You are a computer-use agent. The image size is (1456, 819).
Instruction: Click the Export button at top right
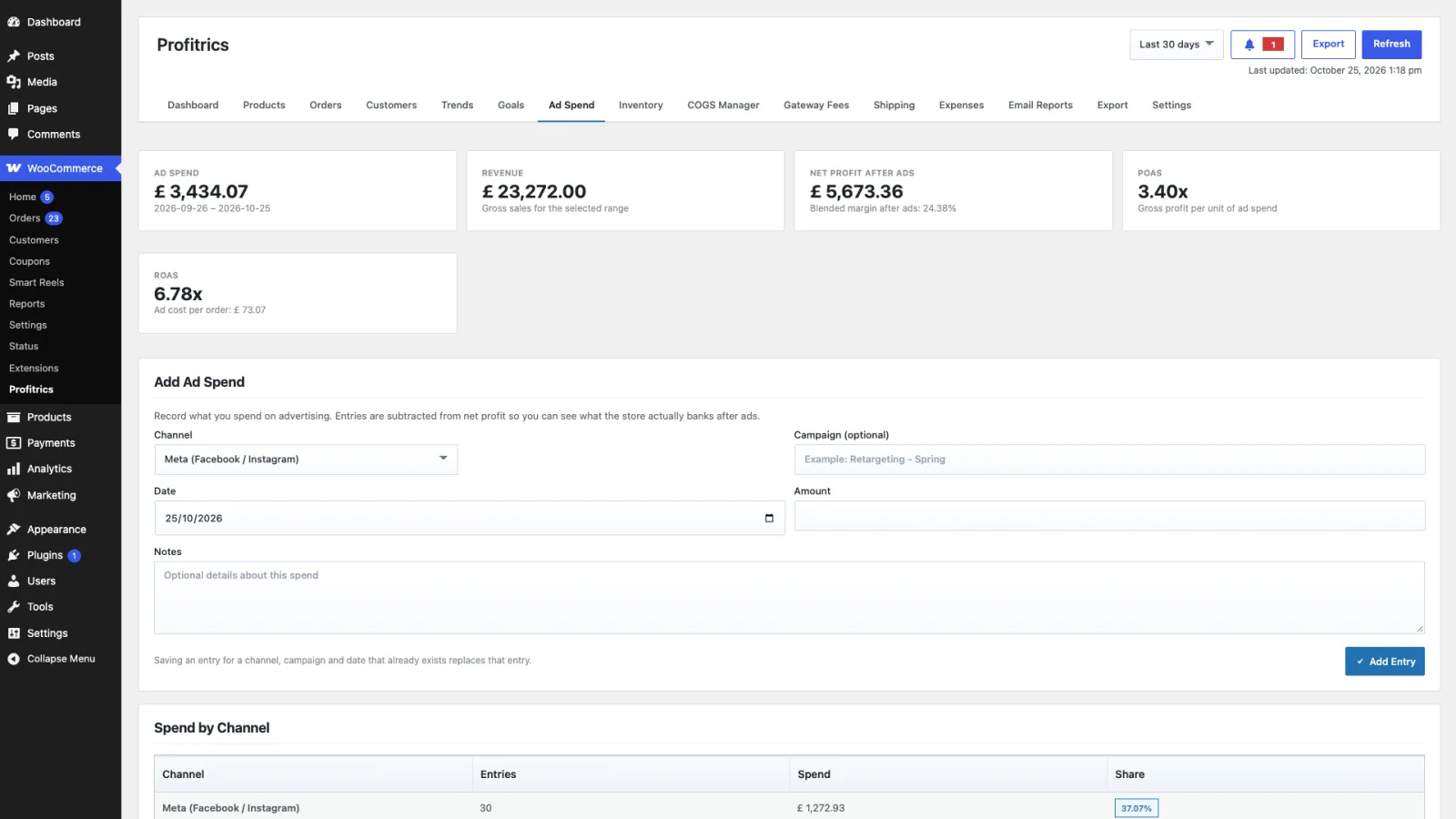(x=1329, y=45)
